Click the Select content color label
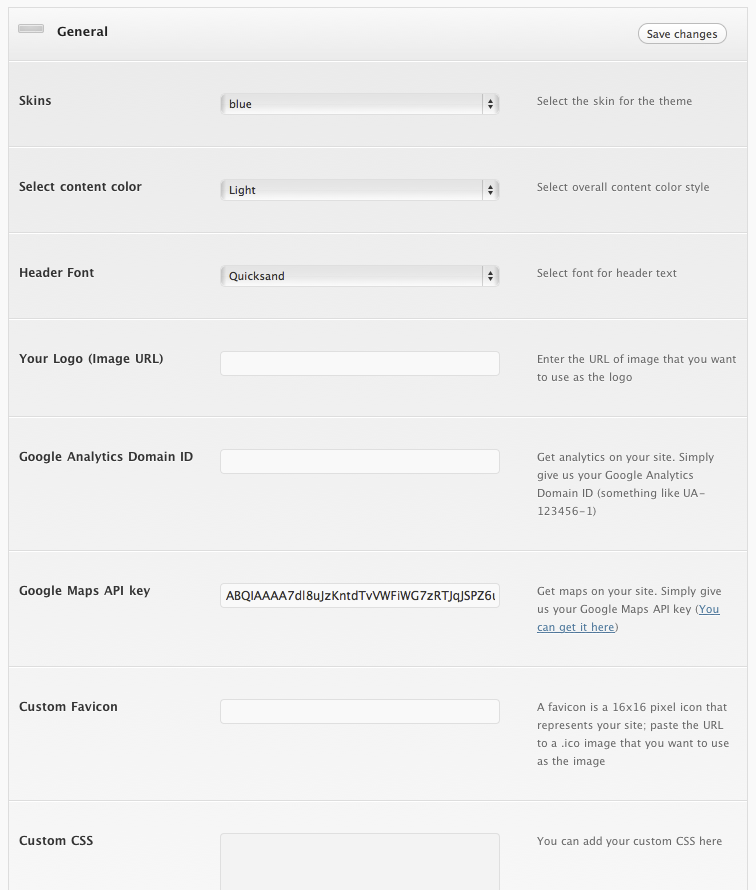The width and height of the screenshot is (756, 890). 80,187
